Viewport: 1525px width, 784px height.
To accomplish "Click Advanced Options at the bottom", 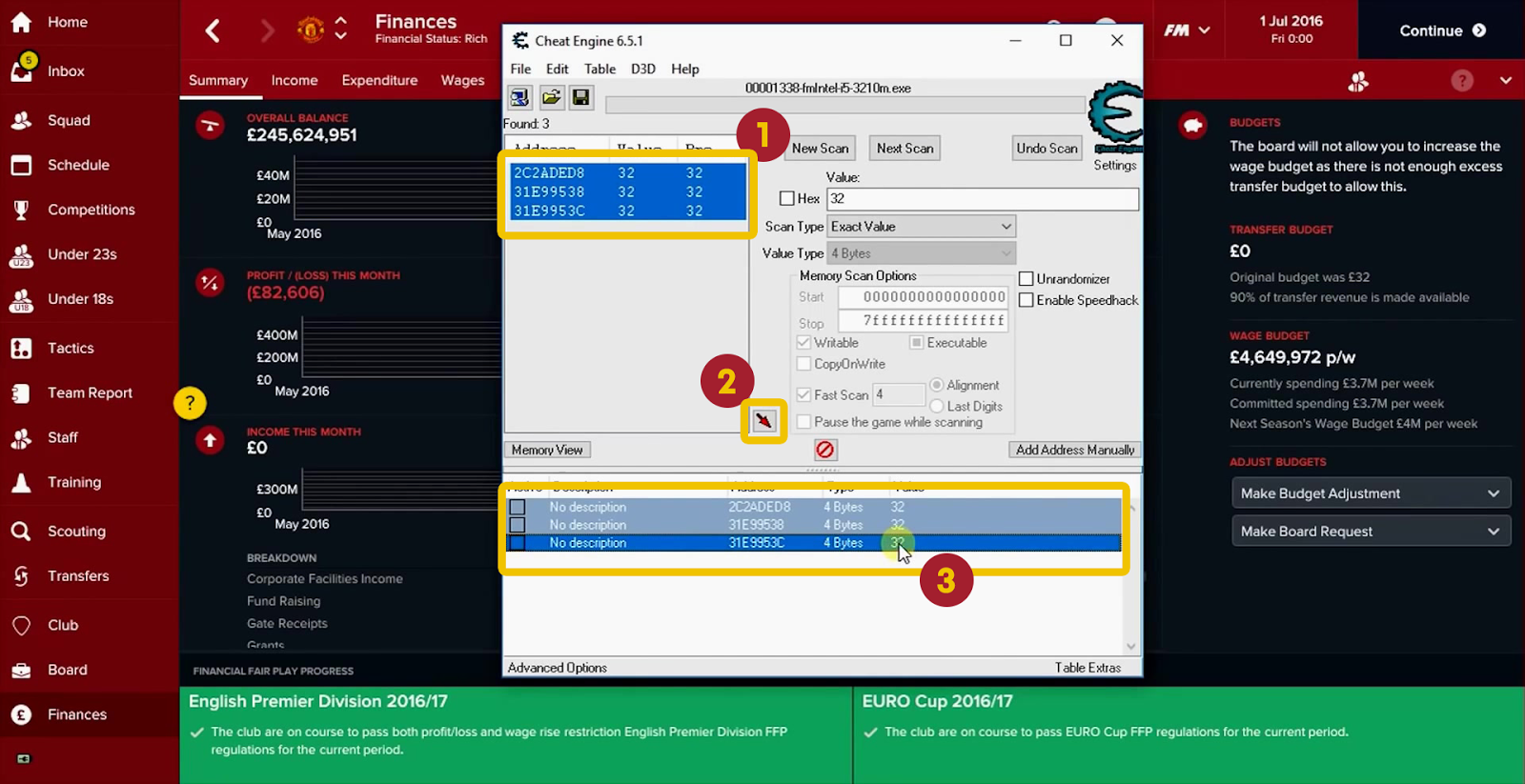I will (x=557, y=668).
